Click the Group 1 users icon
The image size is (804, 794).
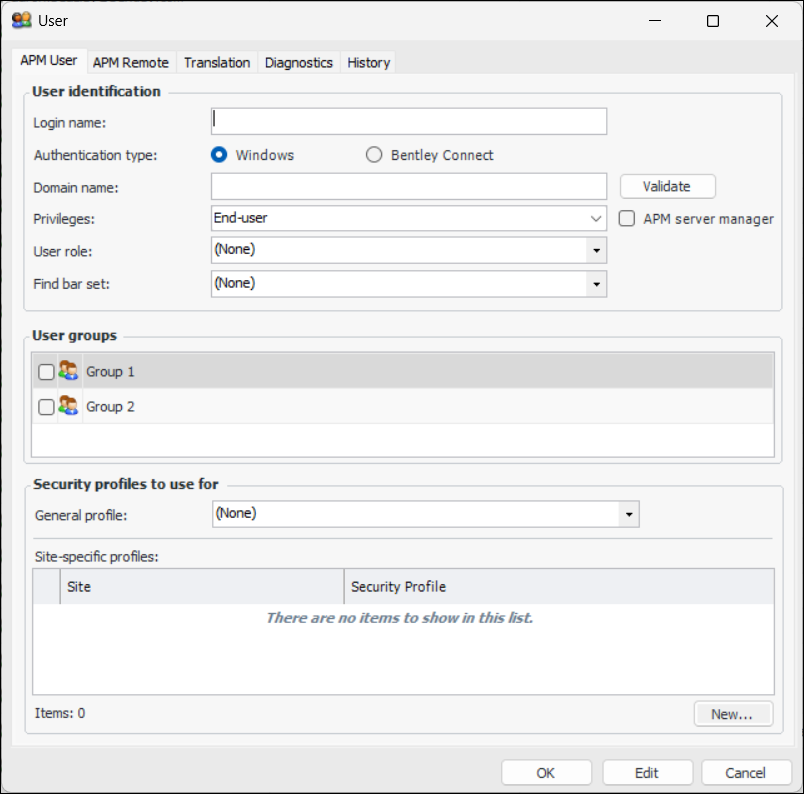68,370
